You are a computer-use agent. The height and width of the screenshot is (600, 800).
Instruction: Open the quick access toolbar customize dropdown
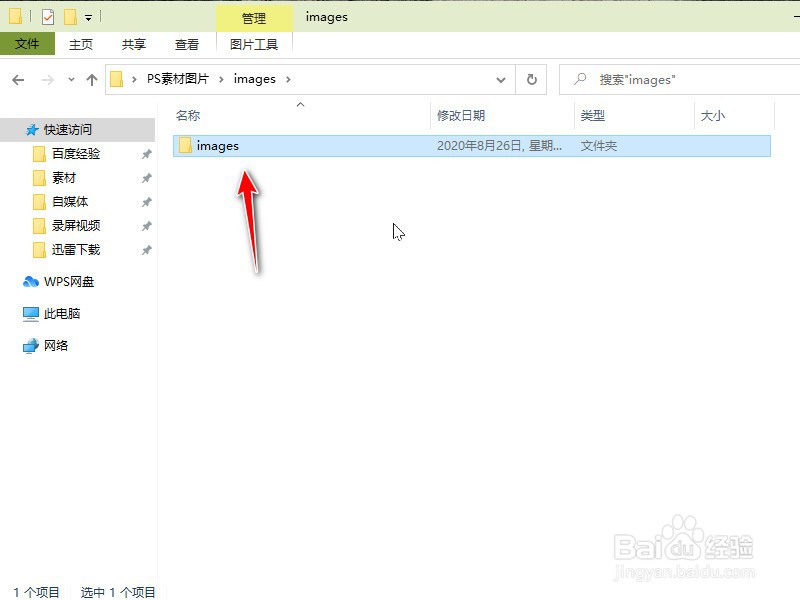tap(88, 18)
